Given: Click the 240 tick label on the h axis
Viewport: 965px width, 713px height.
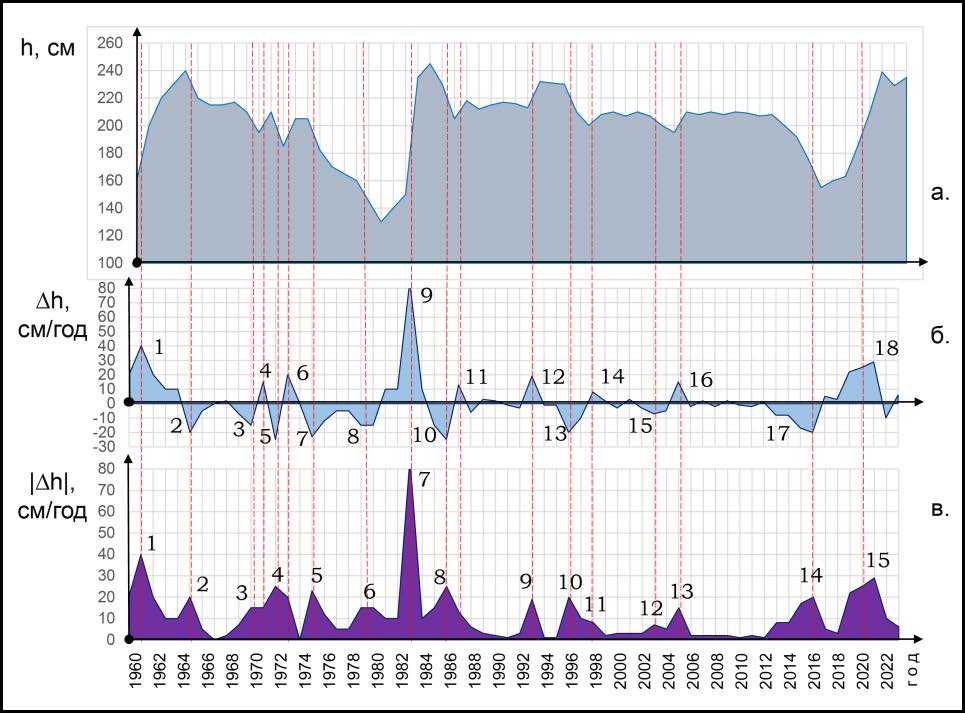Looking at the screenshot, I should pyautogui.click(x=110, y=71).
